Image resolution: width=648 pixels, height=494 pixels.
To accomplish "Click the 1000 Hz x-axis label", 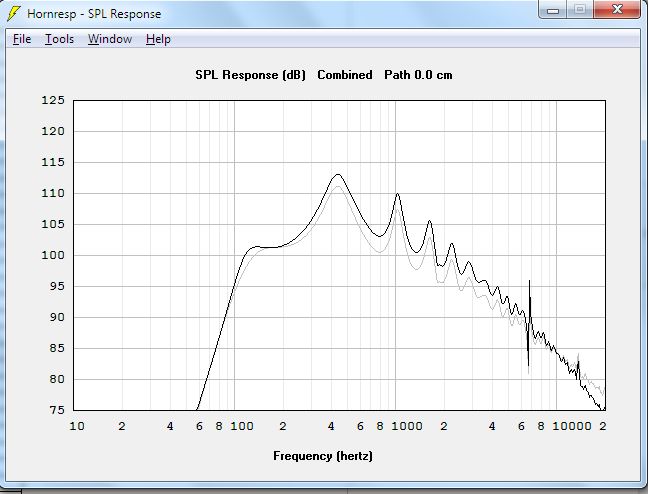I will coord(407,426).
